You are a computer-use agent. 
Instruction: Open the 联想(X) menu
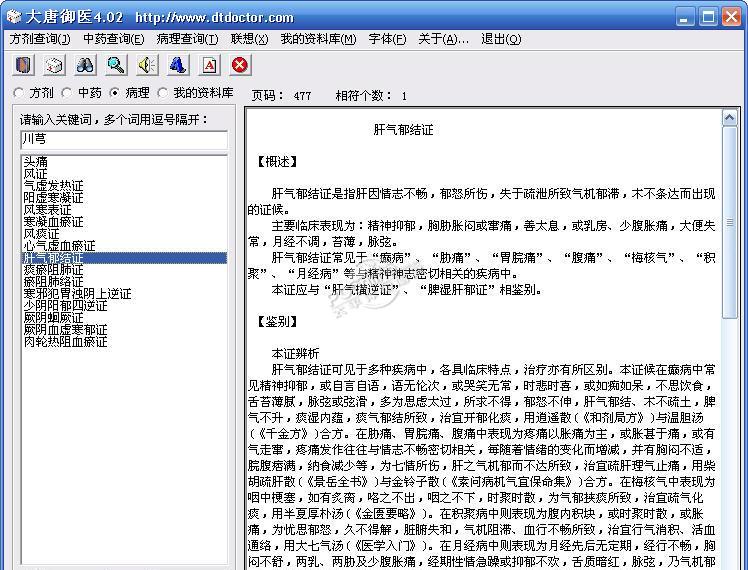tap(249, 39)
